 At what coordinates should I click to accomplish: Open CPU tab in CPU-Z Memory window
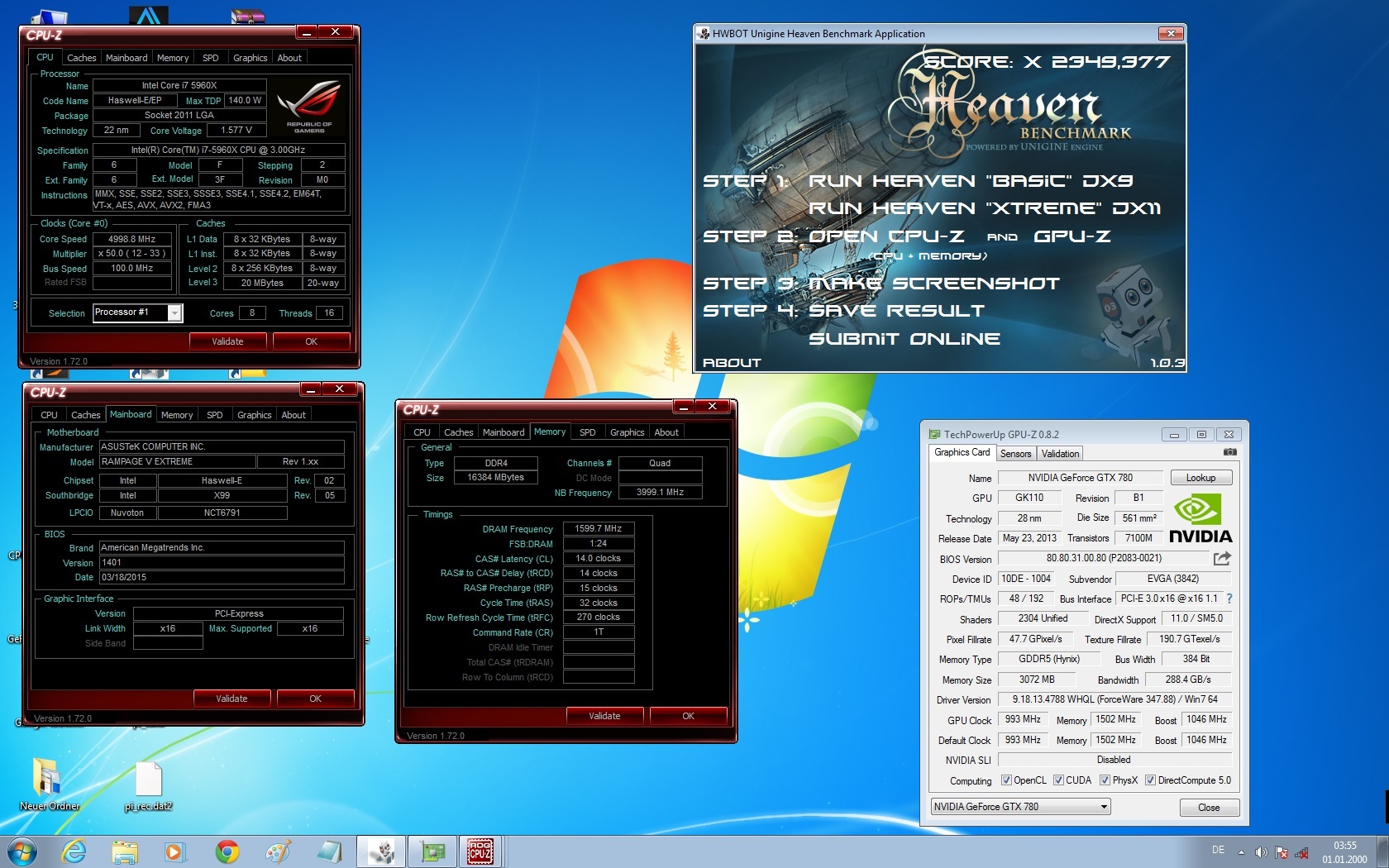[x=422, y=432]
